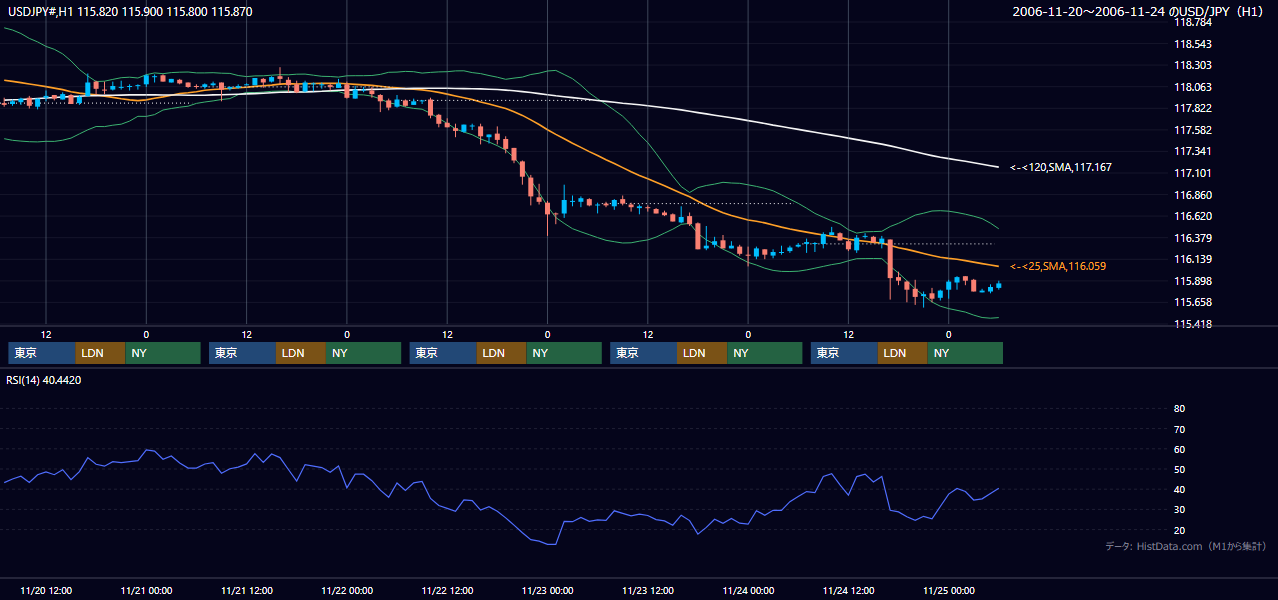Choose the 11/24 00:00 time label

pyautogui.click(x=749, y=590)
